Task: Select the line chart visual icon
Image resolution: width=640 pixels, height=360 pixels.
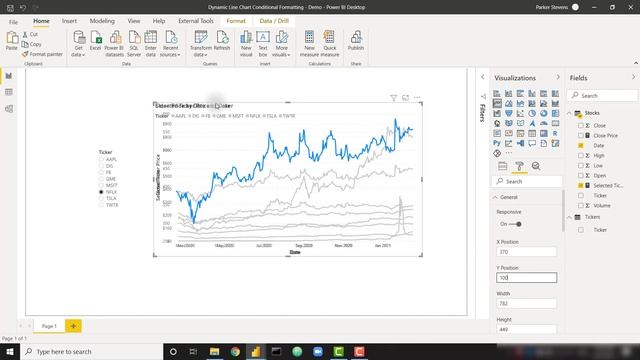Action: pyautogui.click(x=497, y=104)
